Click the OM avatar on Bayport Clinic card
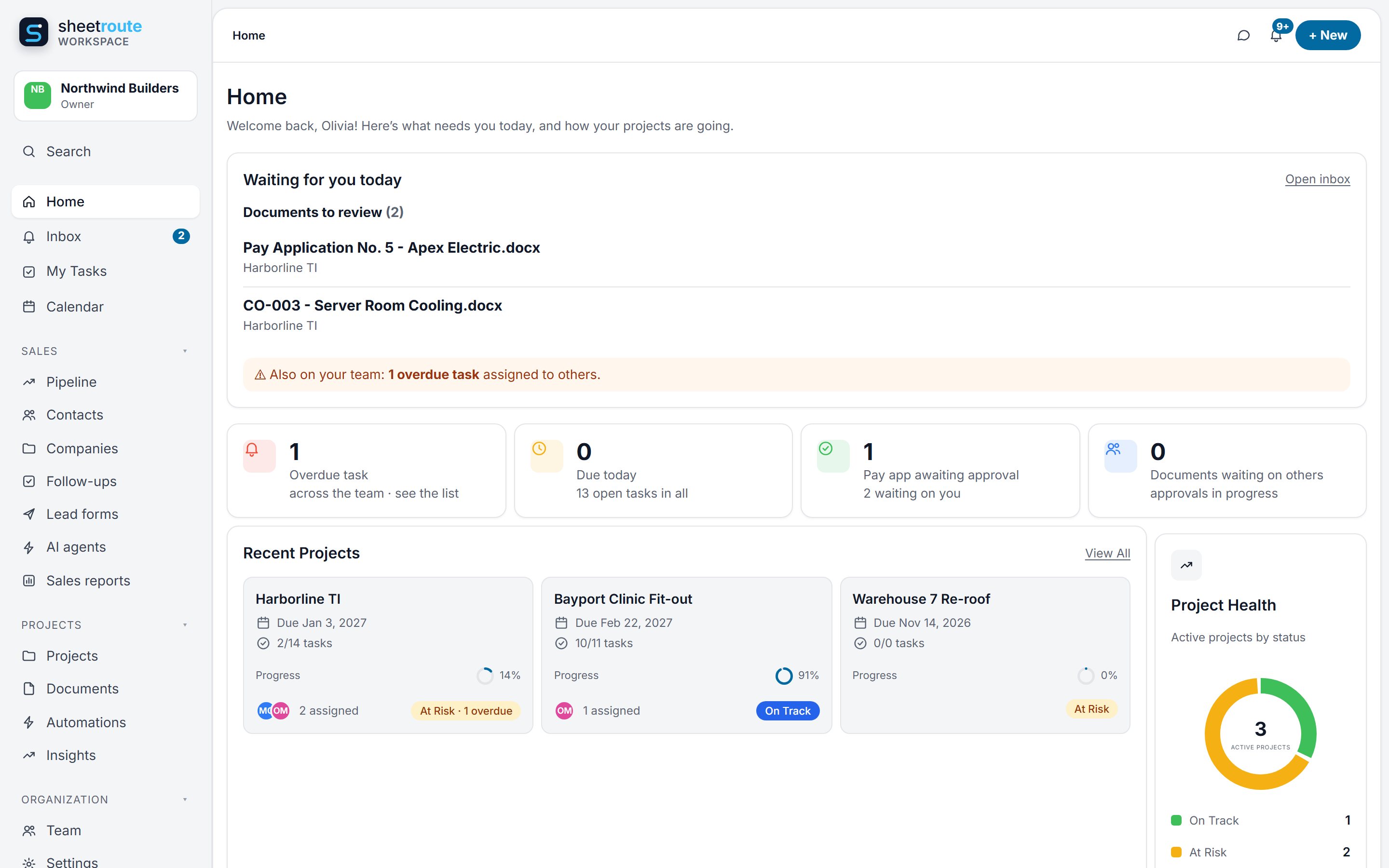 (564, 711)
